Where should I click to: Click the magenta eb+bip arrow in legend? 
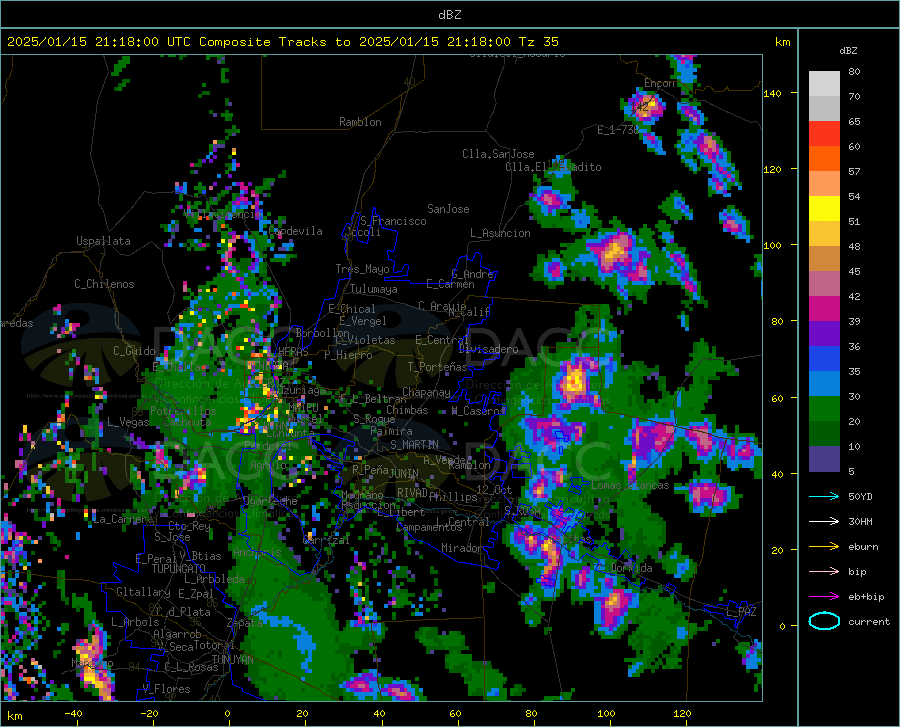[x=824, y=596]
